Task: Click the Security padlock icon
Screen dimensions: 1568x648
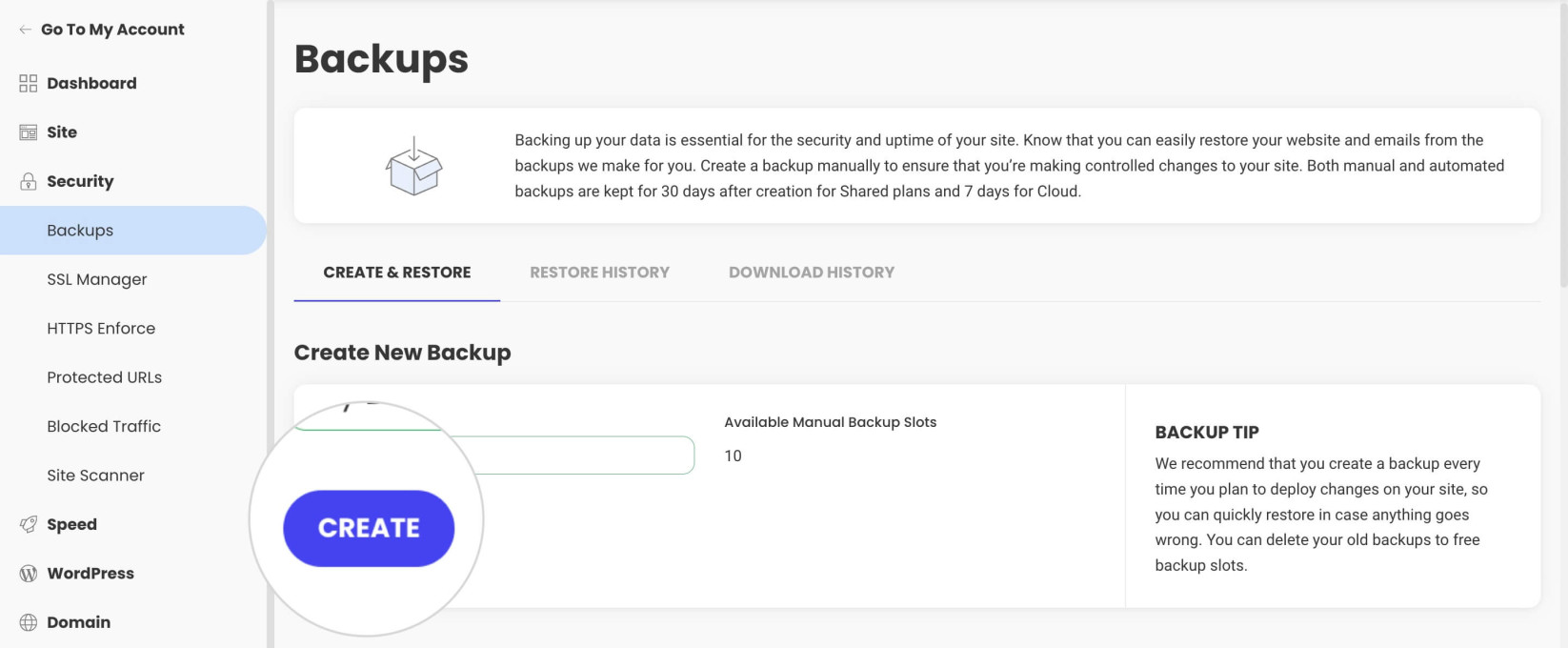Action: pos(29,181)
